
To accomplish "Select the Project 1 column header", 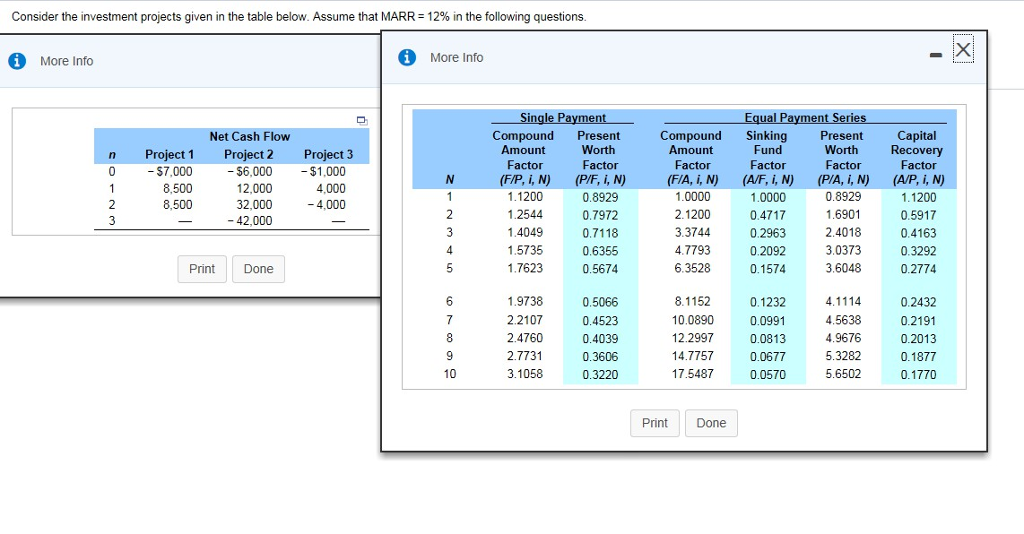I will [169, 154].
